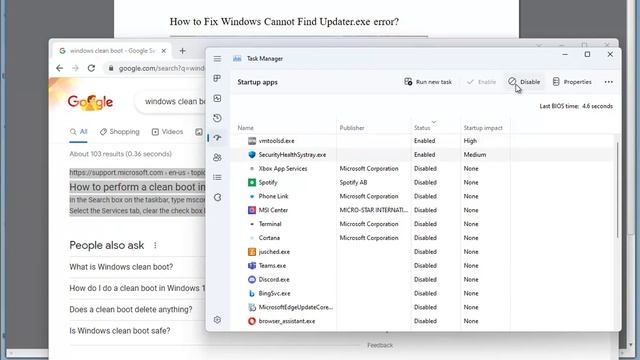Click the Spotify app icon in list

[x=252, y=182]
